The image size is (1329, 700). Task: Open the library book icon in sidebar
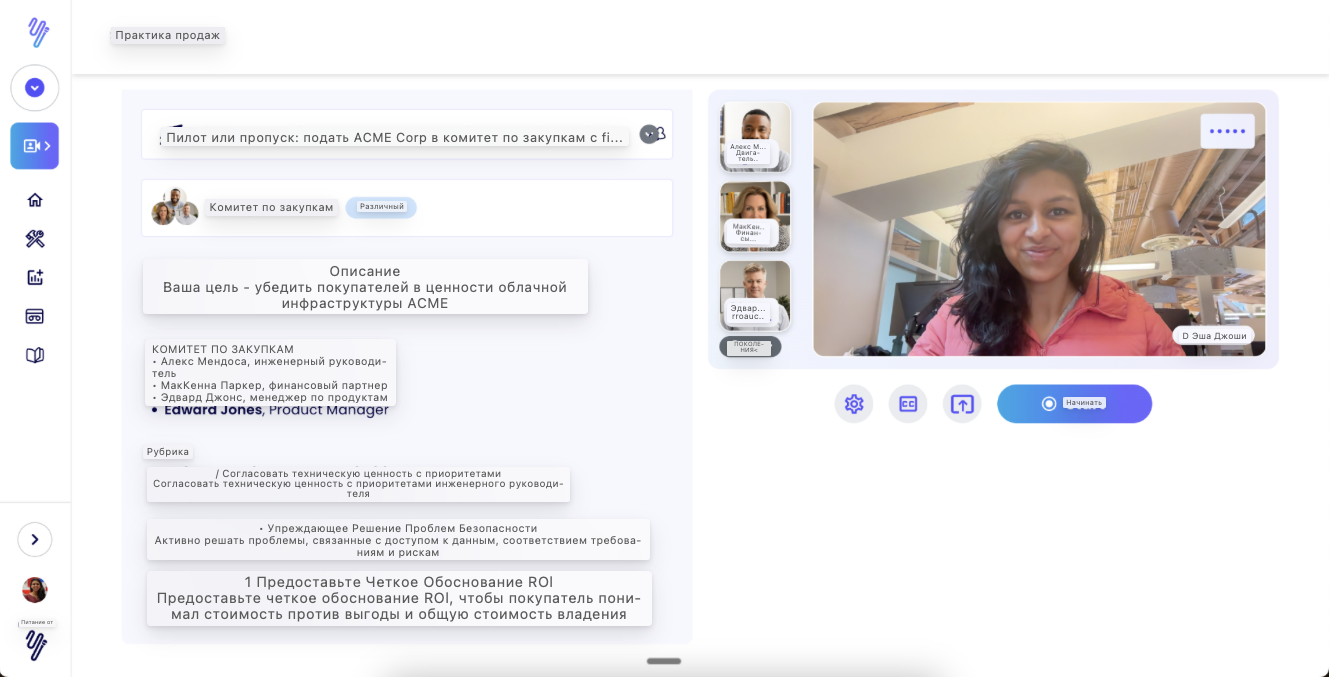pyautogui.click(x=35, y=353)
